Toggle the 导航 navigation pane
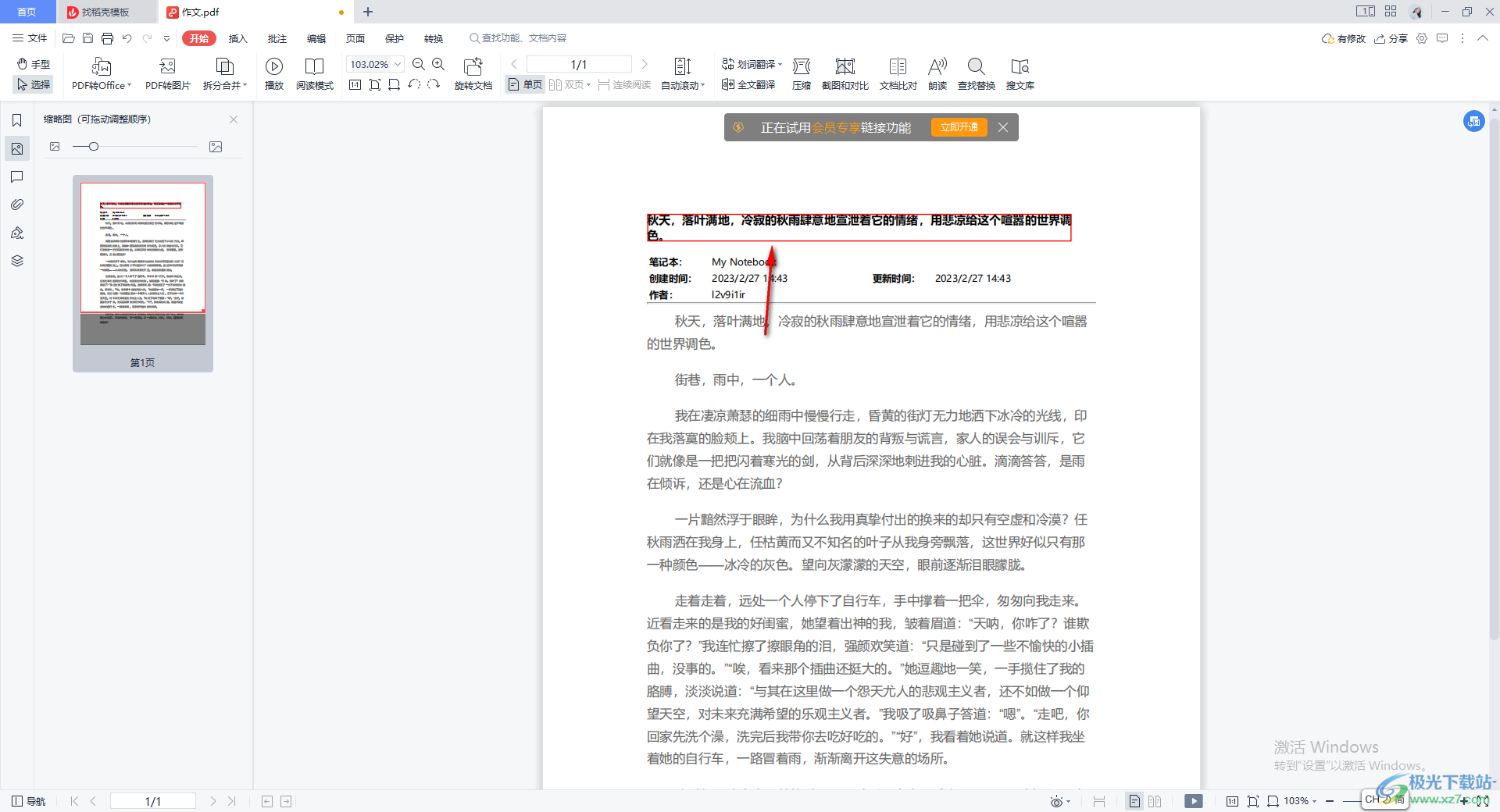This screenshot has width=1500, height=812. (29, 801)
